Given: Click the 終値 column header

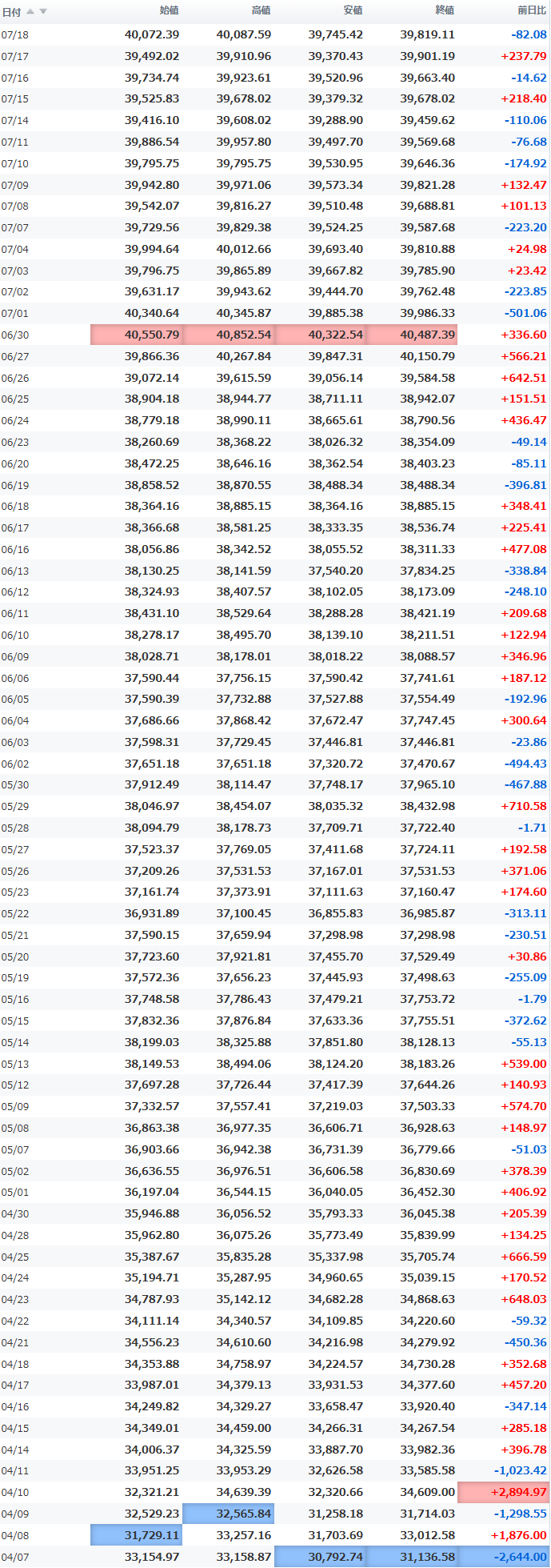Looking at the screenshot, I should tap(445, 10).
